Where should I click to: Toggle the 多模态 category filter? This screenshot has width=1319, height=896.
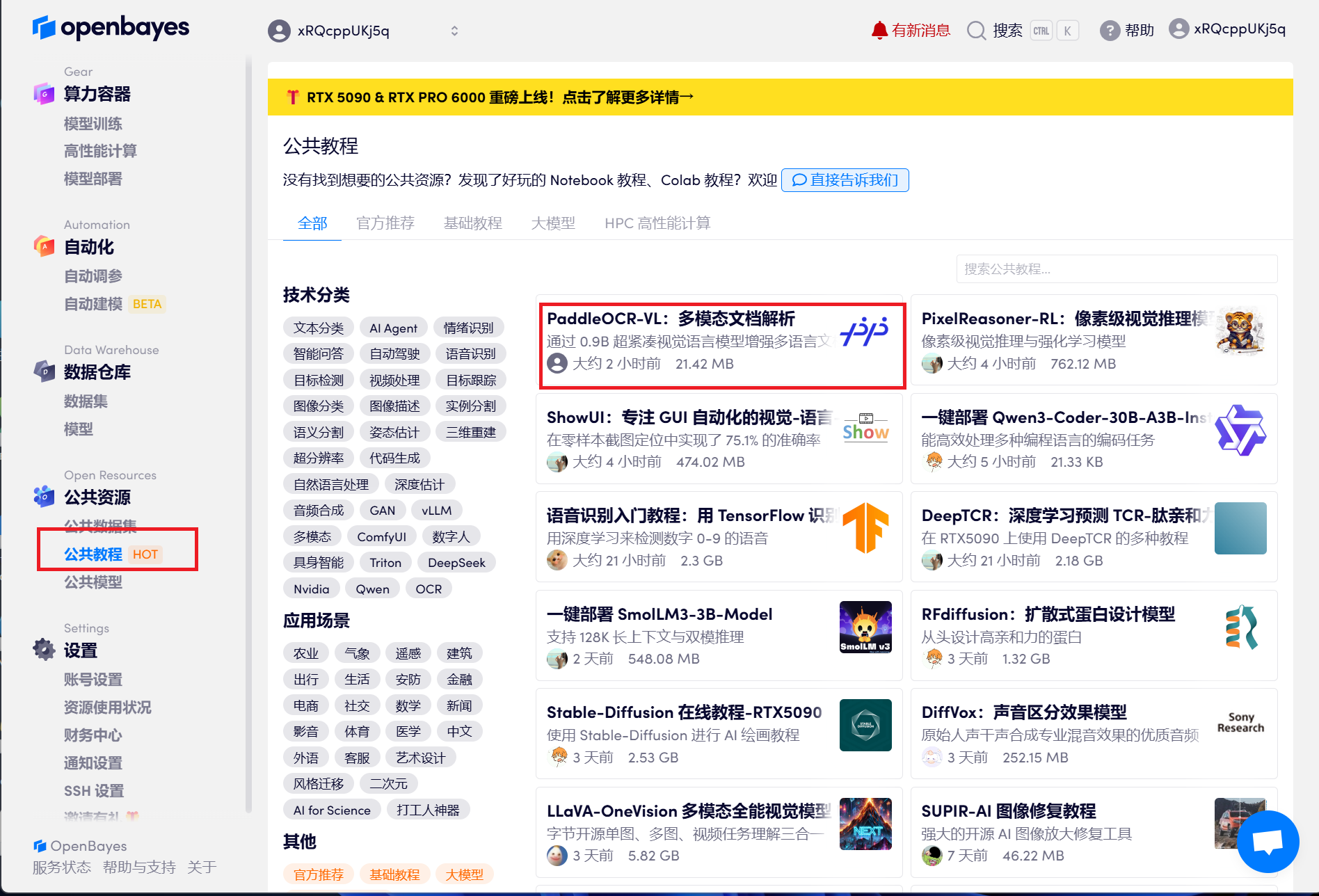[x=313, y=536]
